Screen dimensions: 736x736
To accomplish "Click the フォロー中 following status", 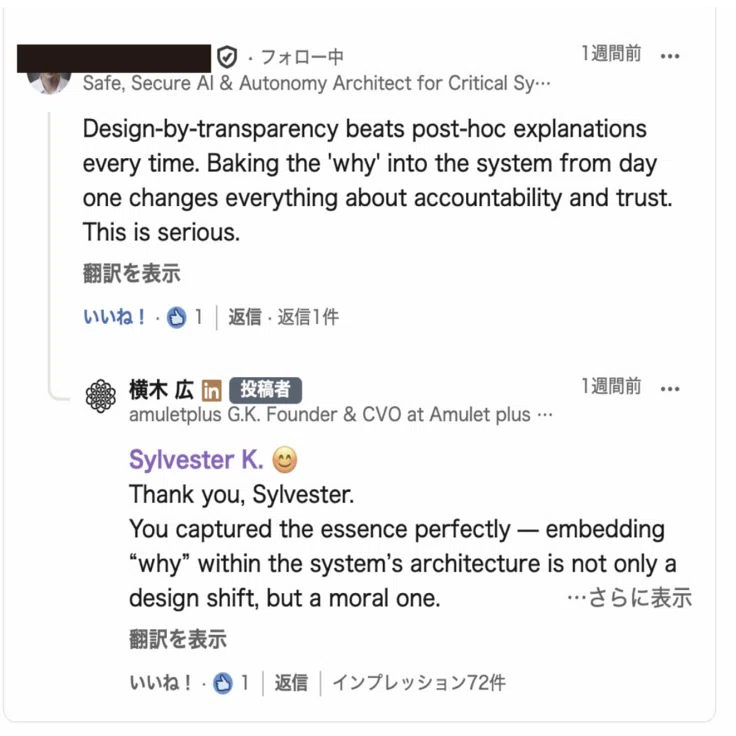I will (x=302, y=57).
